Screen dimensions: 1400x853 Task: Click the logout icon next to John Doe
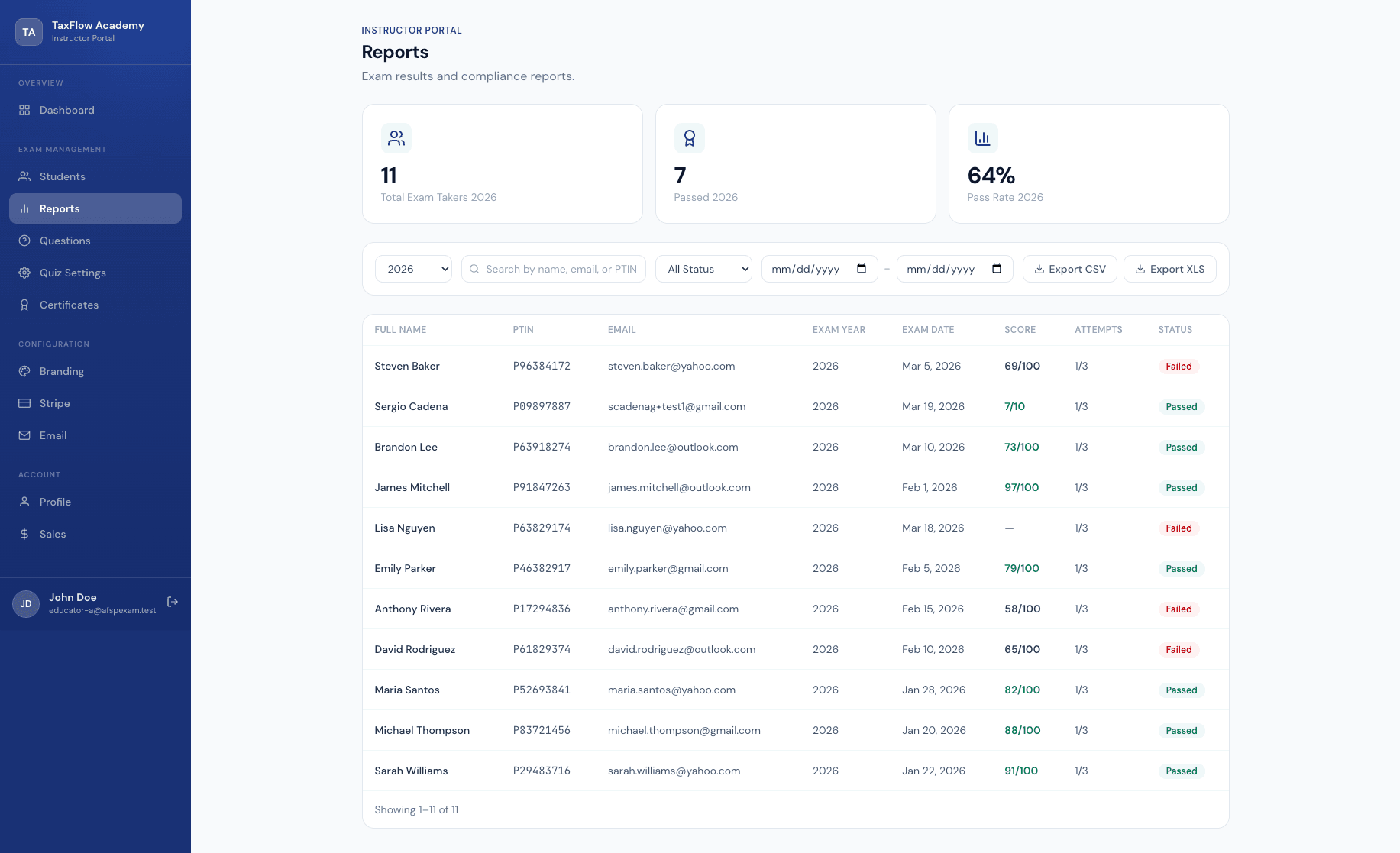173,602
